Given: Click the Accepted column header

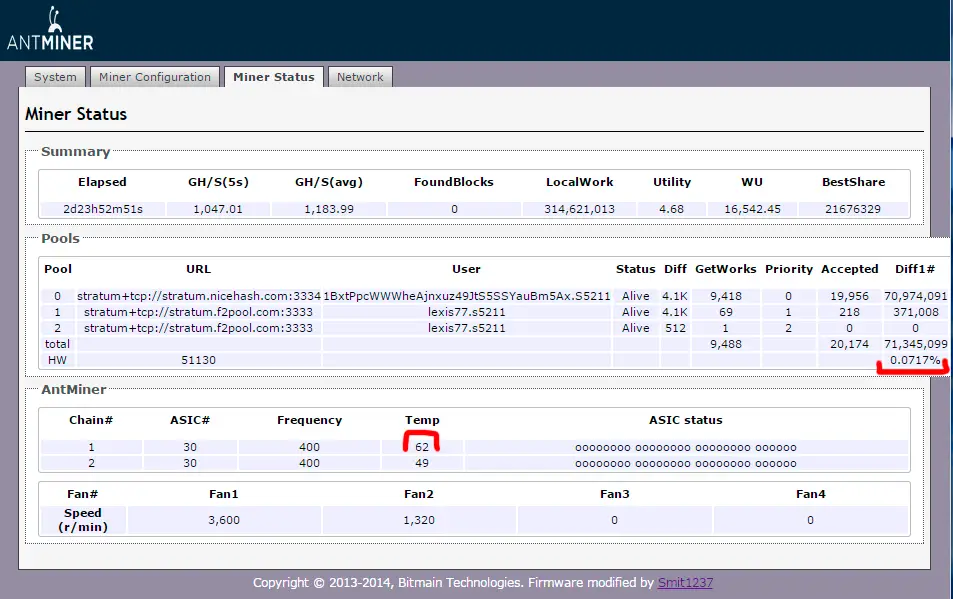Looking at the screenshot, I should [850, 269].
